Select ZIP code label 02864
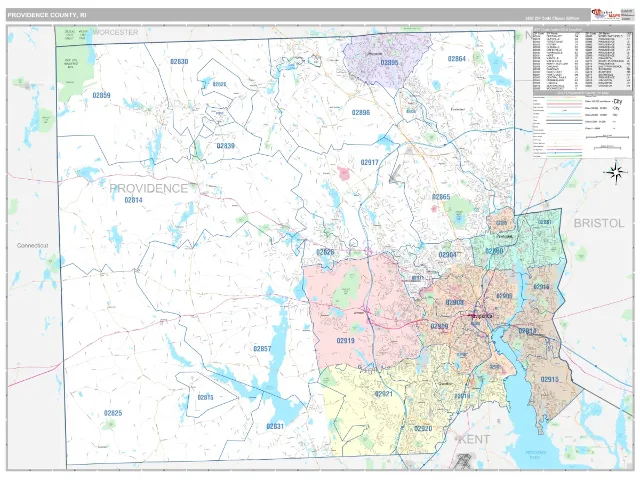Screen dimensions: 640x480 [x=457, y=59]
